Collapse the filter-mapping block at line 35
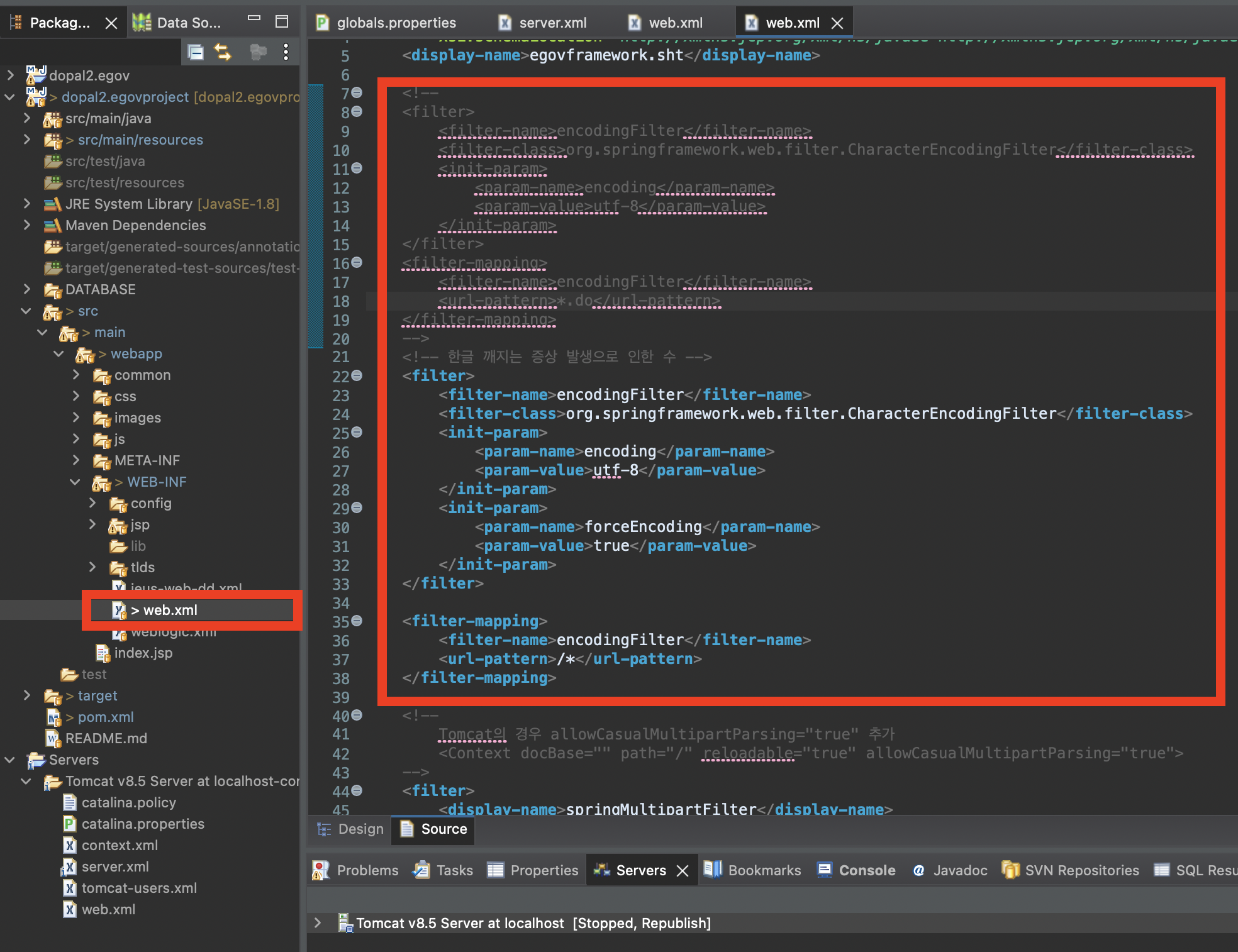This screenshot has width=1238, height=952. [x=357, y=621]
